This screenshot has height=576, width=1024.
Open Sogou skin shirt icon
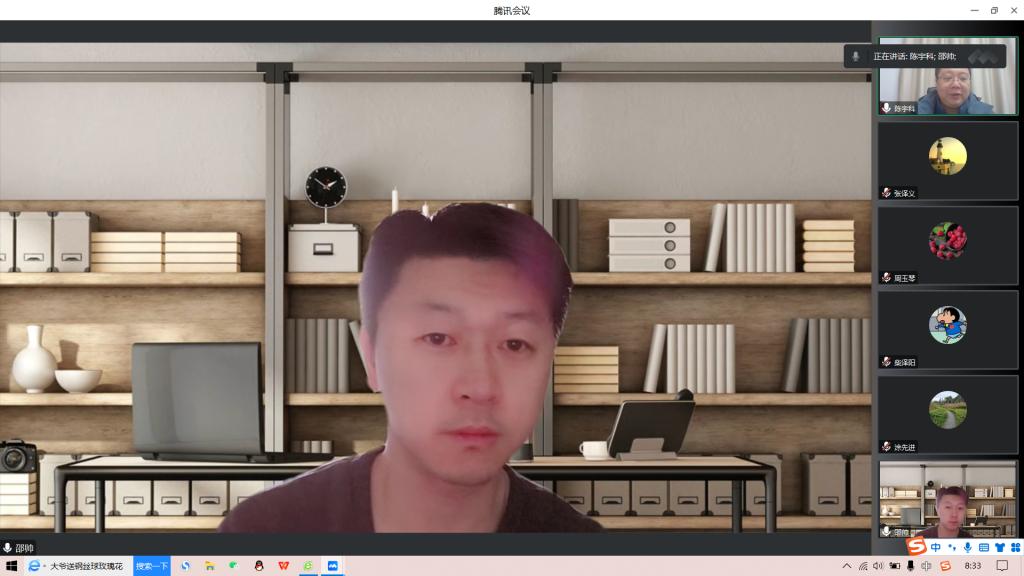[999, 548]
